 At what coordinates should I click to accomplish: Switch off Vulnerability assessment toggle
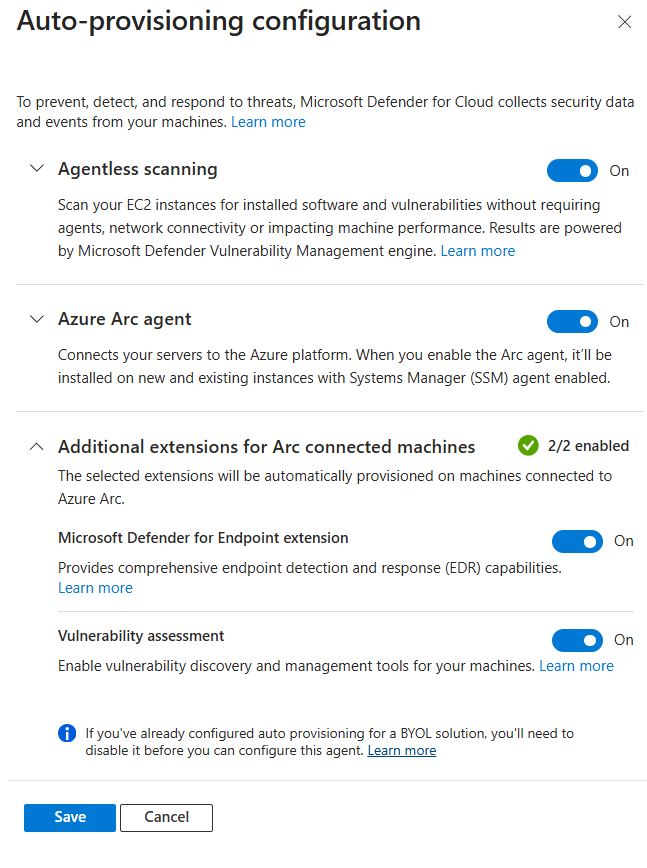[577, 640]
